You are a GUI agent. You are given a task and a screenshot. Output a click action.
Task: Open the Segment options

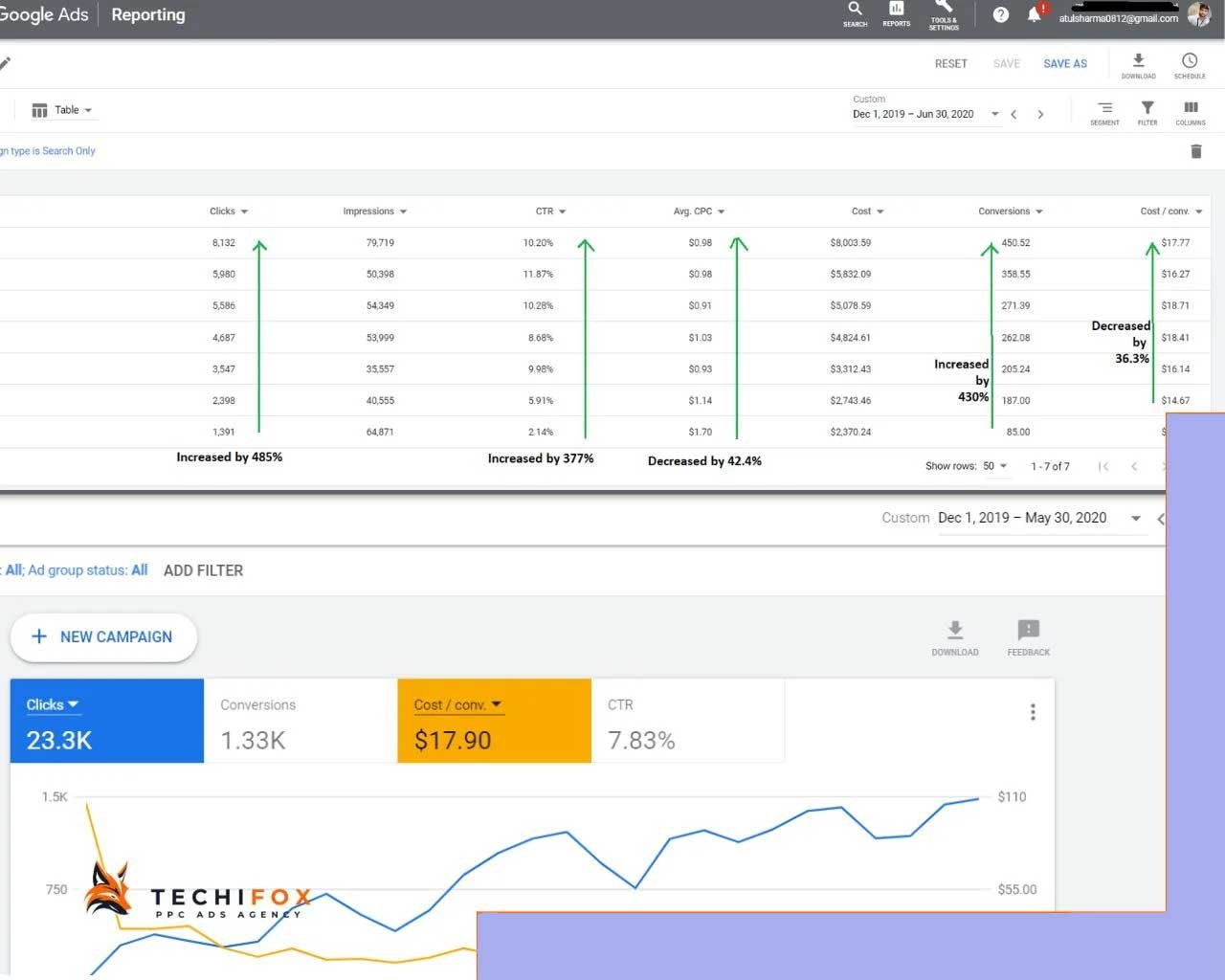coord(1104,112)
